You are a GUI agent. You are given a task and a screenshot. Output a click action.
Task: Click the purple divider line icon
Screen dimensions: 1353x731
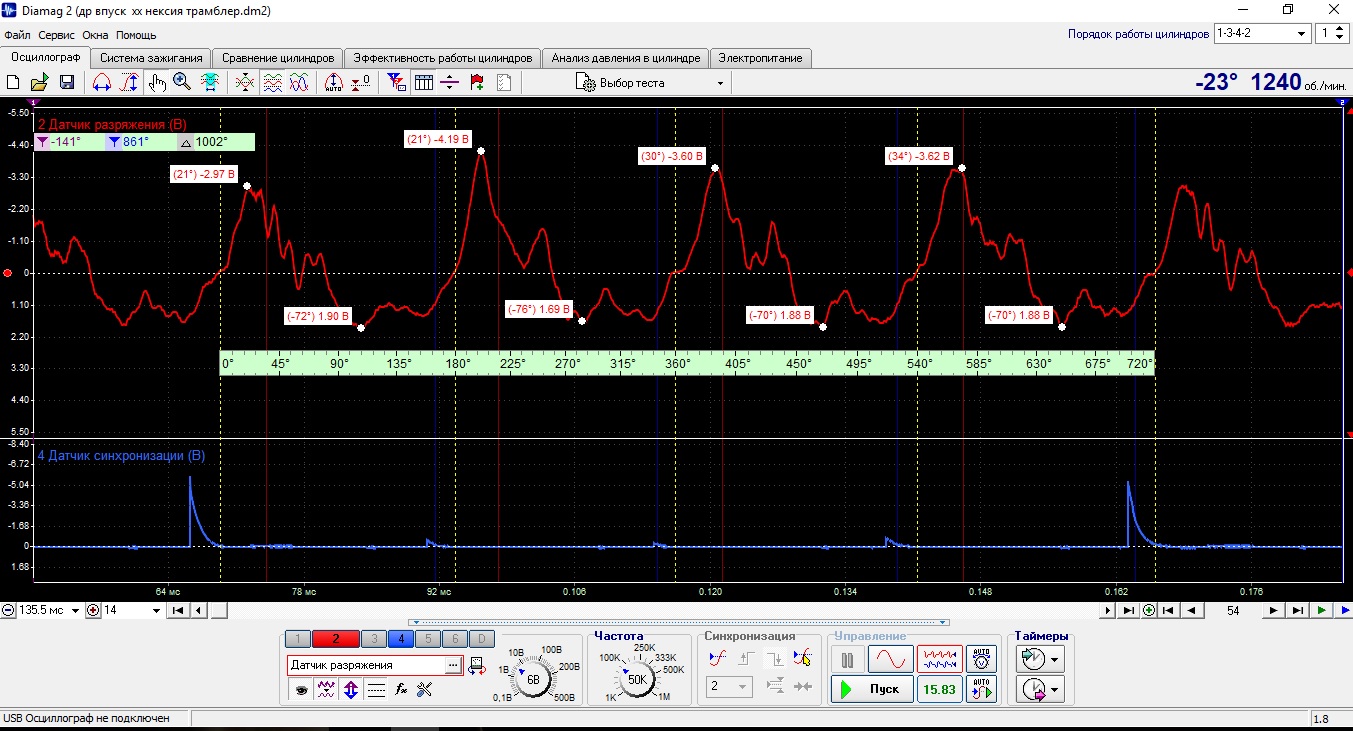coord(450,83)
